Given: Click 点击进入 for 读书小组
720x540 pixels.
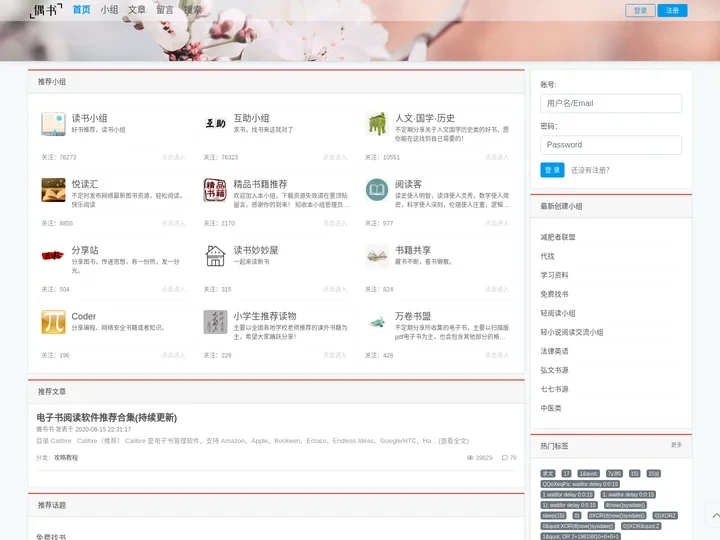Looking at the screenshot, I should [x=173, y=157].
